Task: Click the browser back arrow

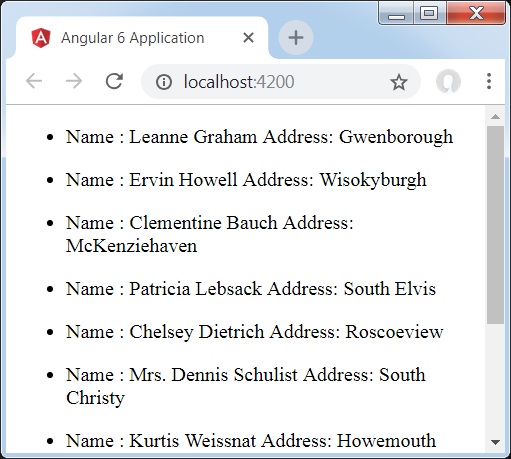Action: pyautogui.click(x=34, y=81)
